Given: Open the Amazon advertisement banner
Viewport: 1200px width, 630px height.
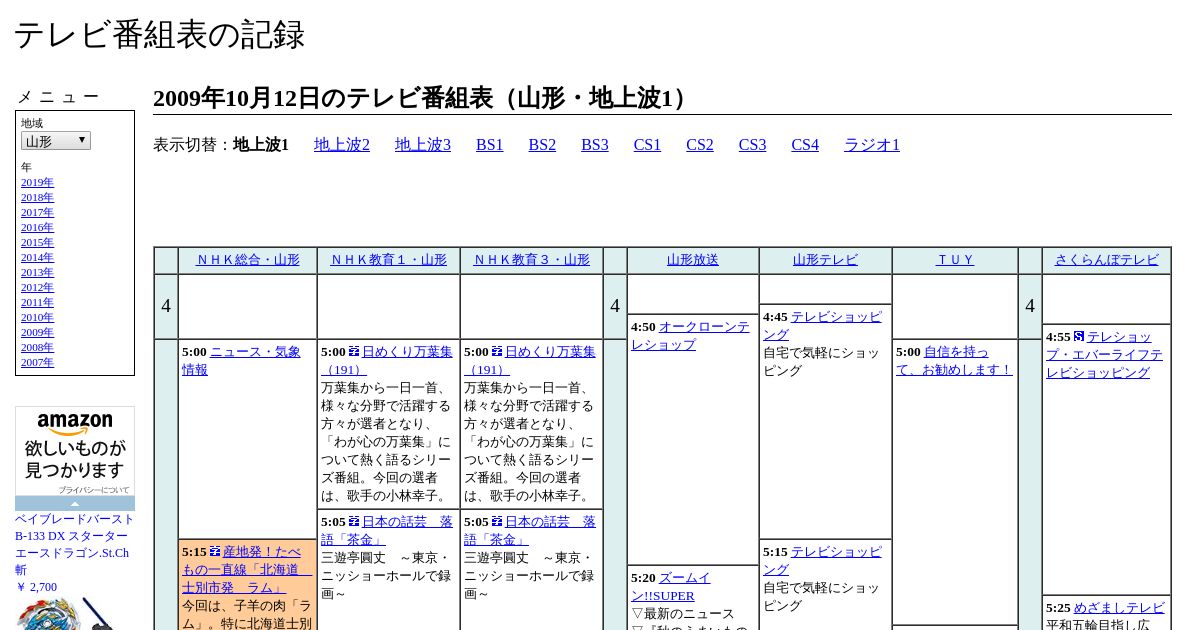Looking at the screenshot, I should click(75, 458).
